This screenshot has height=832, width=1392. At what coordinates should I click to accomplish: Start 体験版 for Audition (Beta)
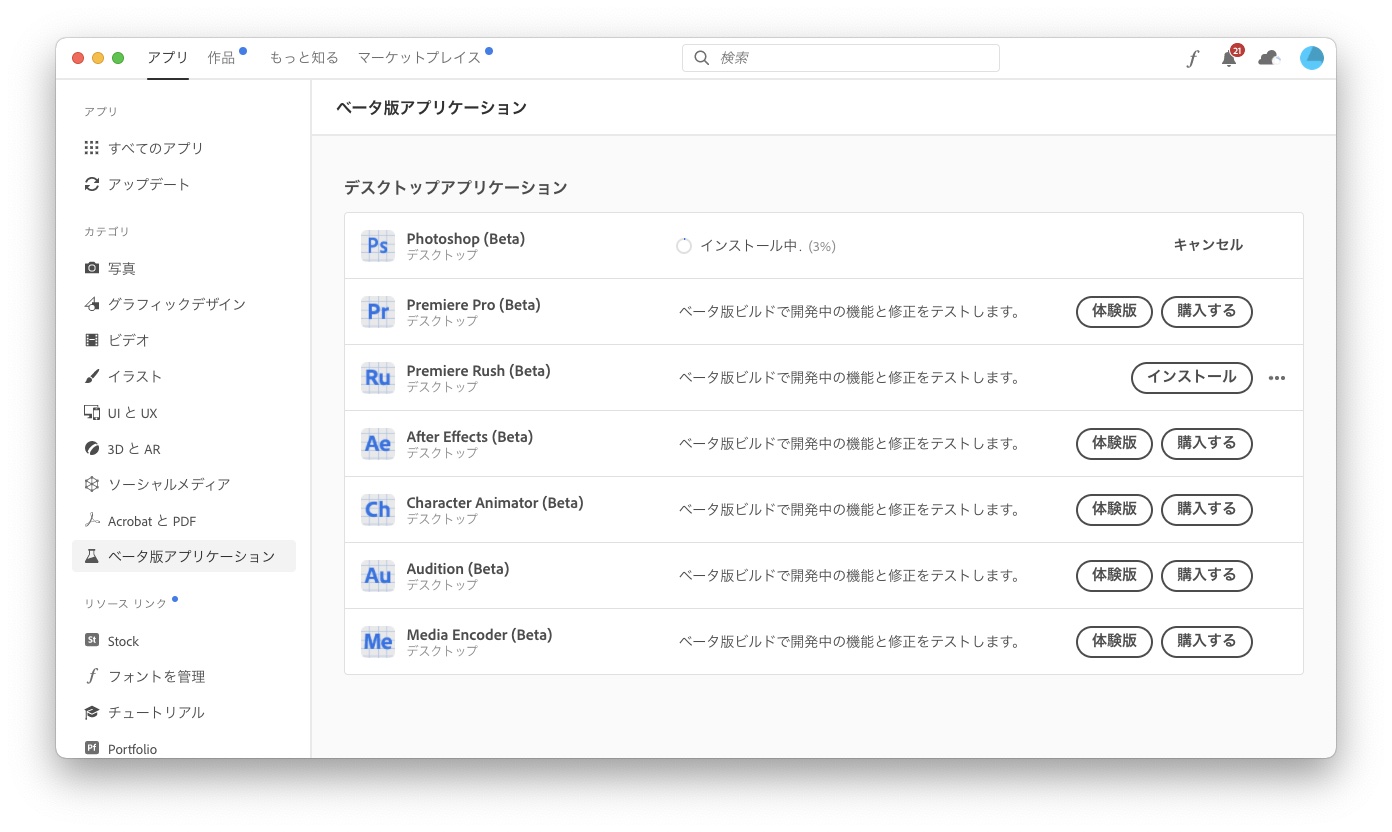[1114, 575]
